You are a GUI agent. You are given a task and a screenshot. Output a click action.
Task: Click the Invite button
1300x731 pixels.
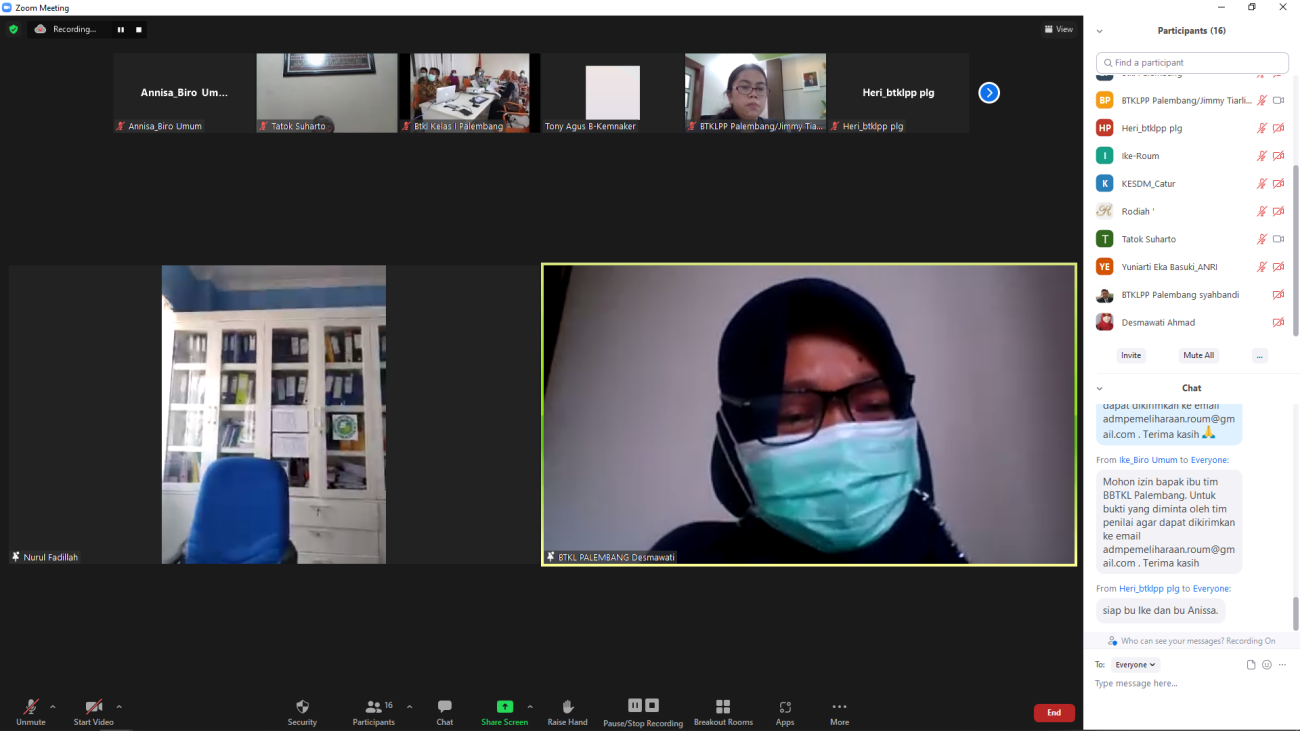[x=1130, y=355]
